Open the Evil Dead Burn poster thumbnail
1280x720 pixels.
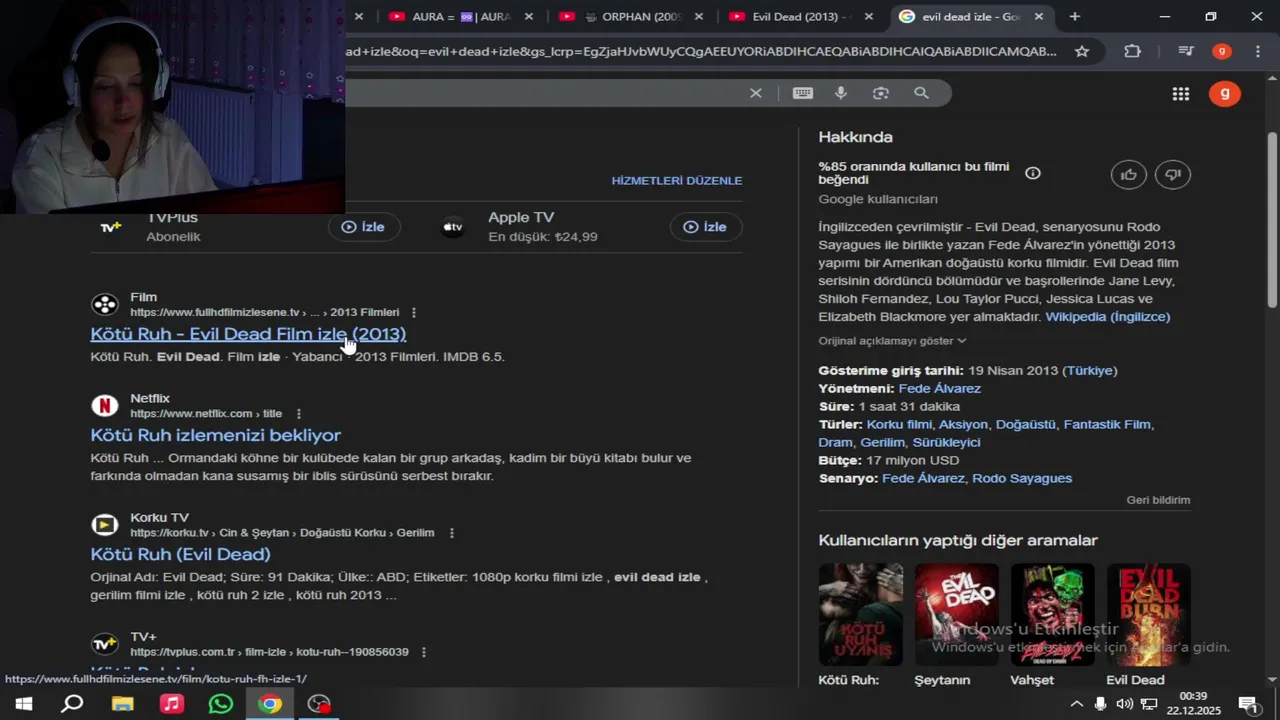[1148, 614]
